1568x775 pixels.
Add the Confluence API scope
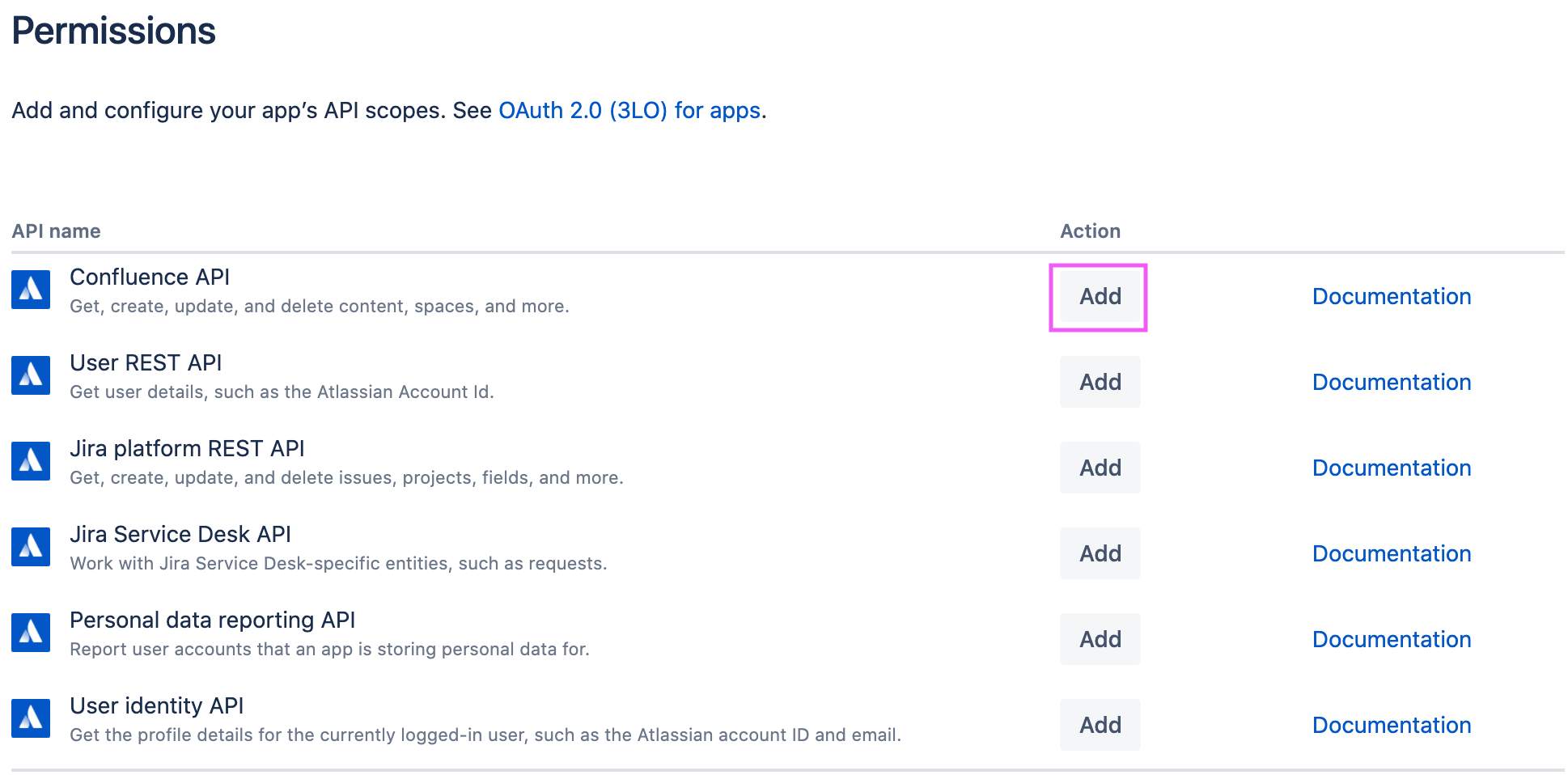coord(1100,297)
